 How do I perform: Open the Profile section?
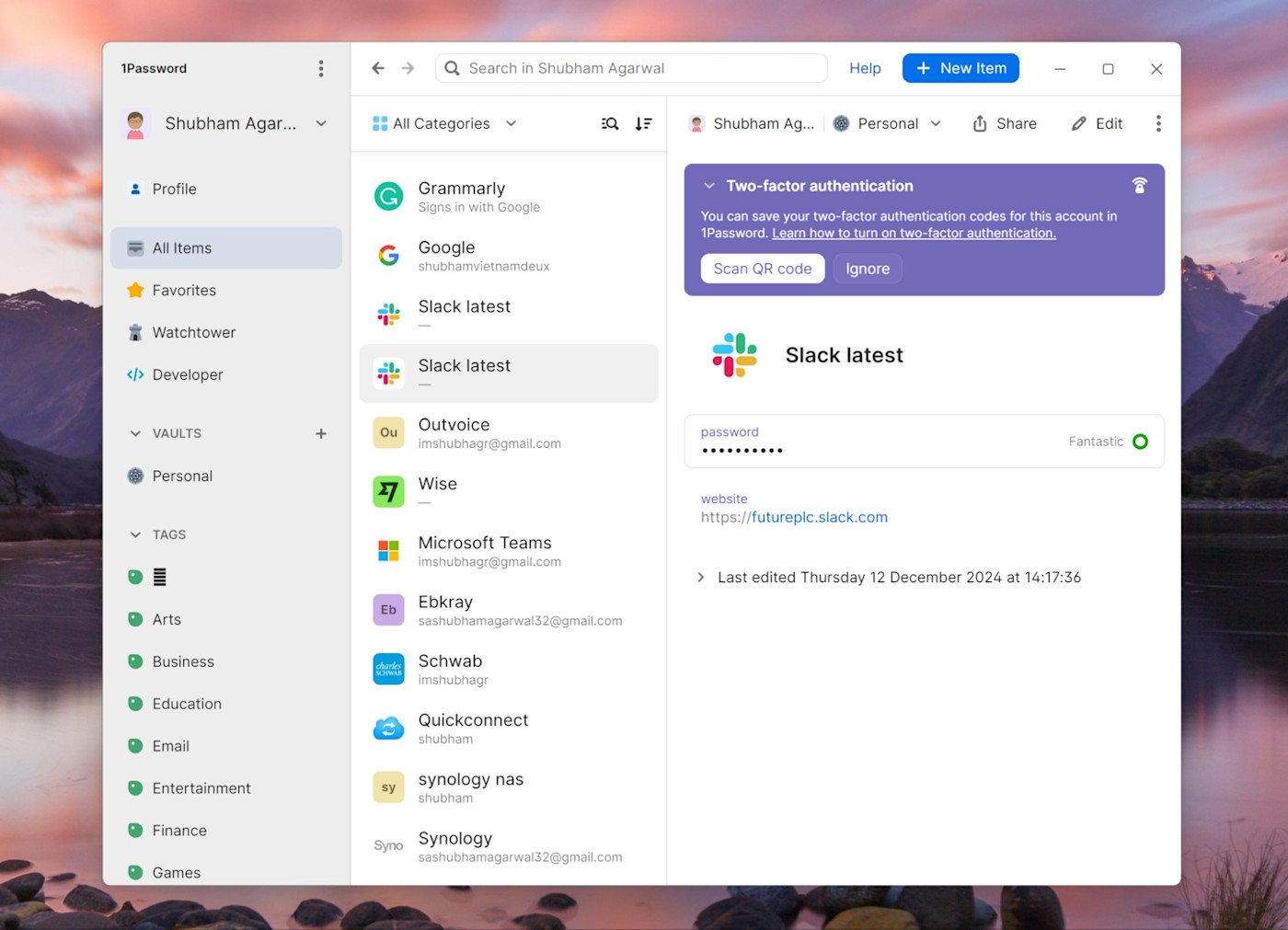[226, 189]
